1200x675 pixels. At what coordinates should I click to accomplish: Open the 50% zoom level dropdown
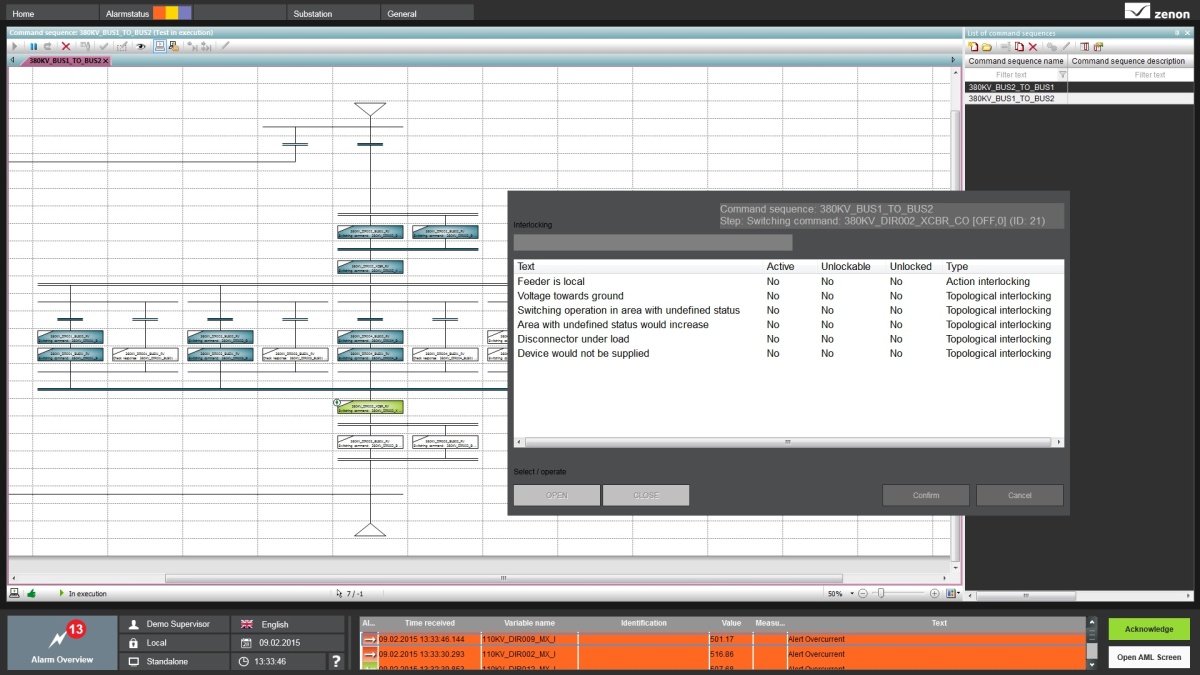[852, 594]
